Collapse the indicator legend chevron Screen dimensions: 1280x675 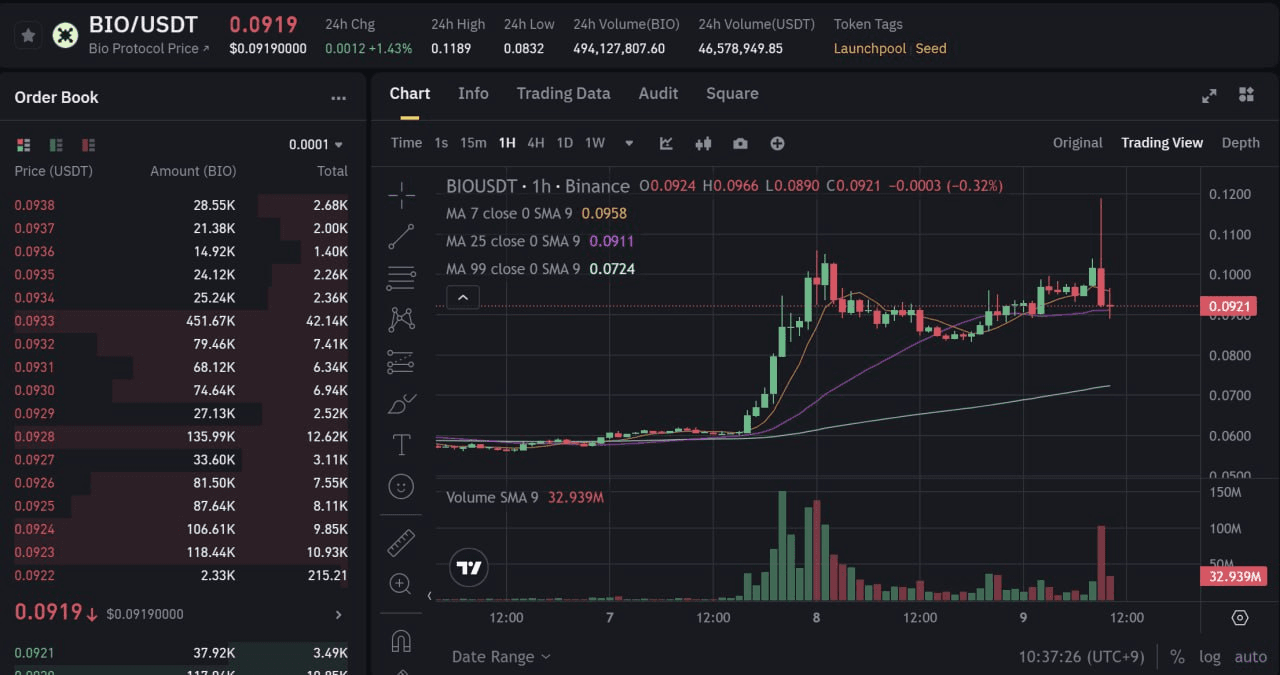click(463, 297)
